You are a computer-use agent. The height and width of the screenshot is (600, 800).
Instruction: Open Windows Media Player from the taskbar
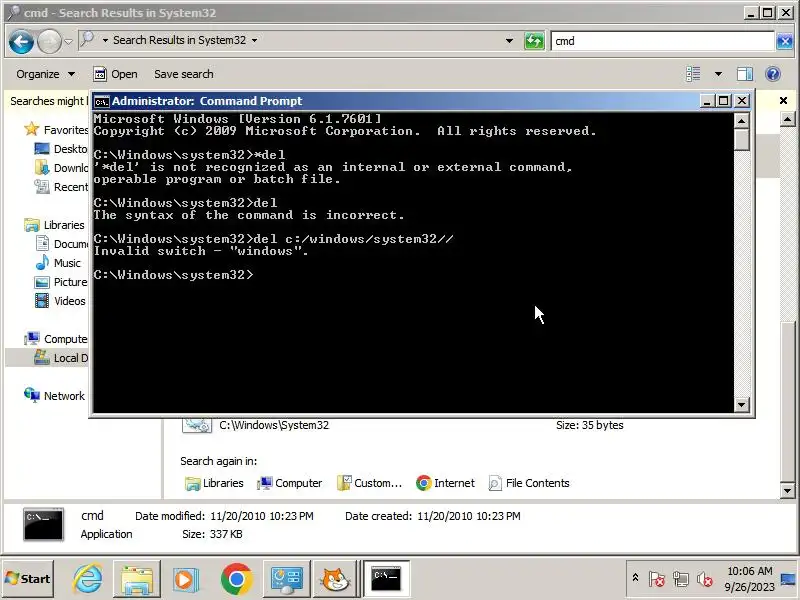click(186, 579)
